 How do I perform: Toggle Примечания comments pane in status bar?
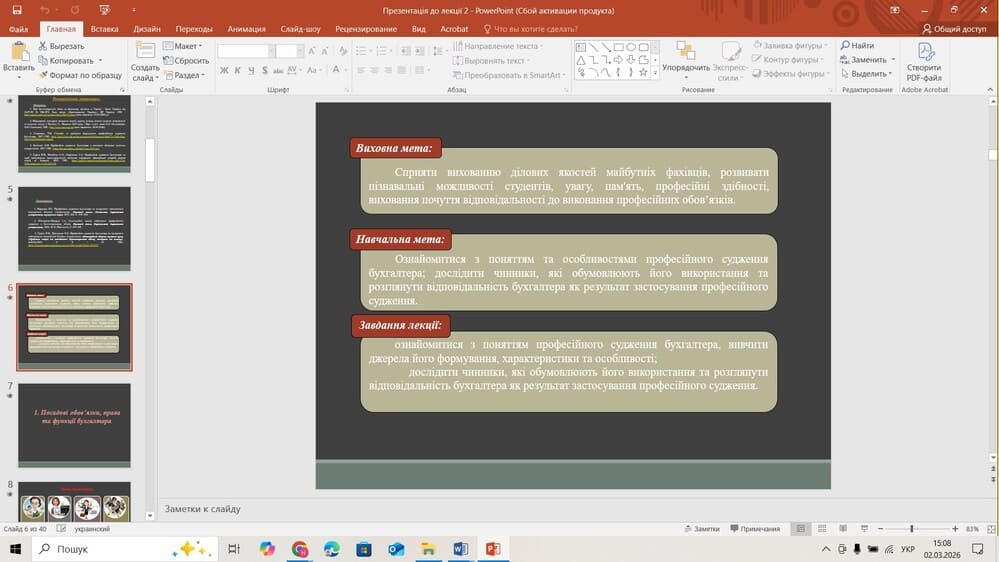point(754,528)
